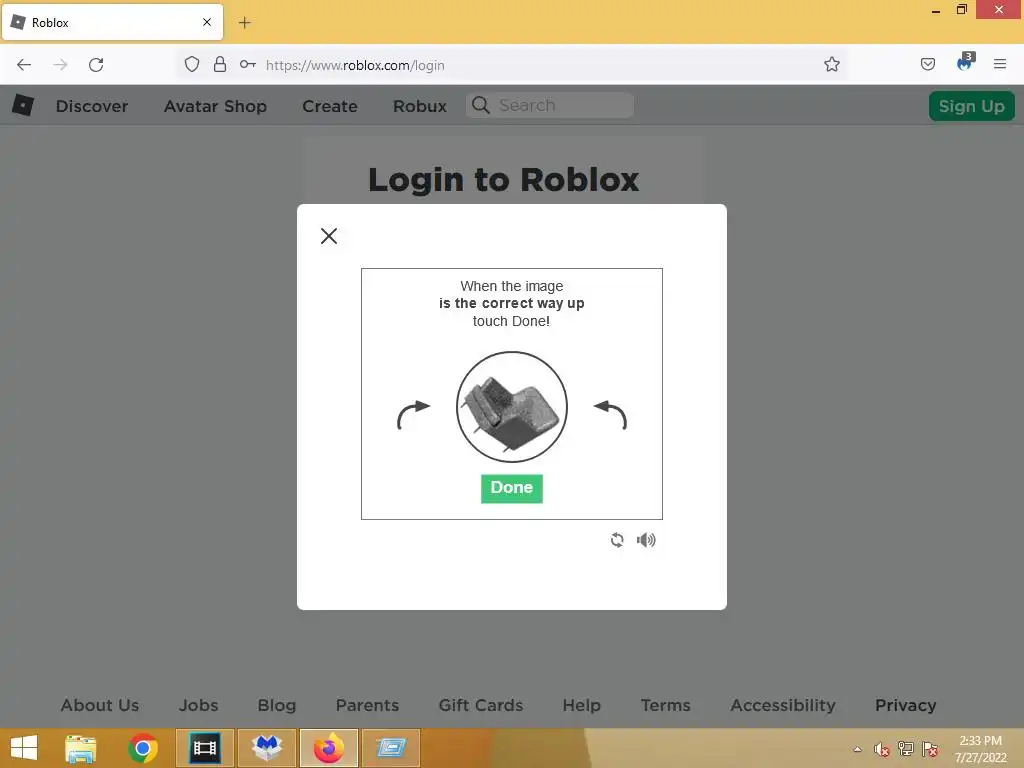The width and height of the screenshot is (1024, 768).
Task: Open the network tray icon
Action: pyautogui.click(x=906, y=749)
